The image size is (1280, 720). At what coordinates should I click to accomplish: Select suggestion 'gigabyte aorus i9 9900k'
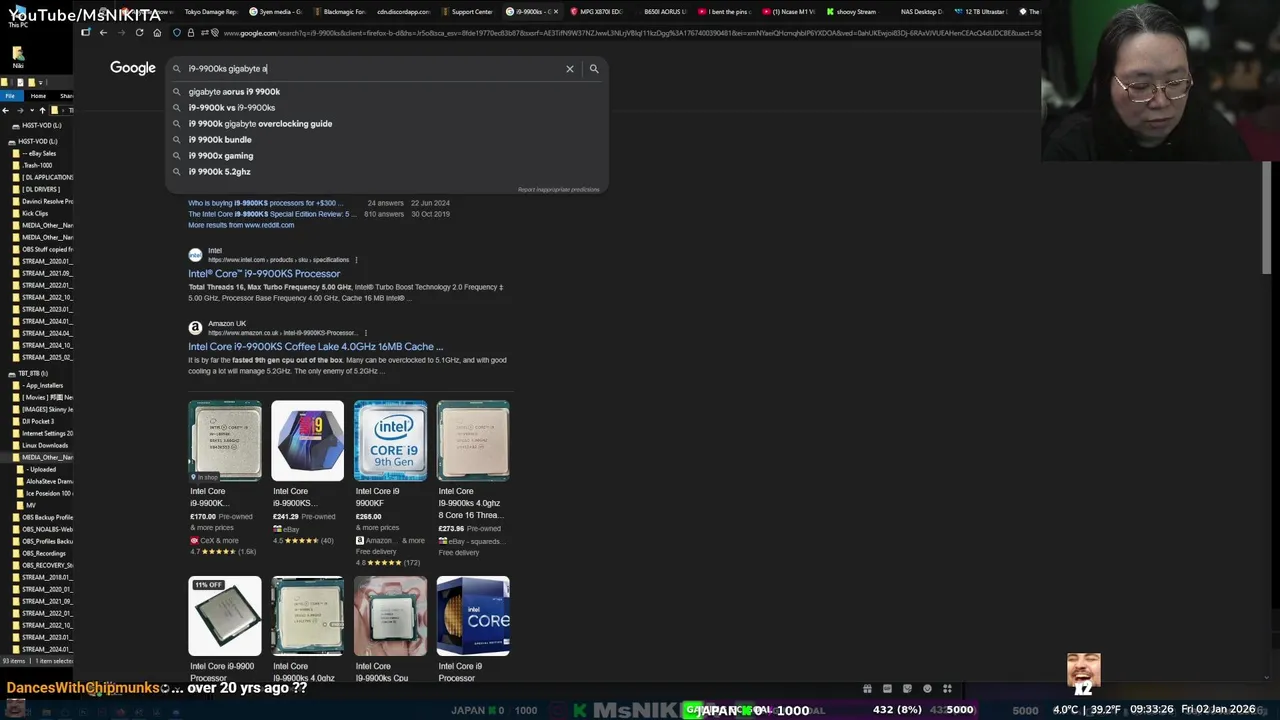(x=234, y=91)
